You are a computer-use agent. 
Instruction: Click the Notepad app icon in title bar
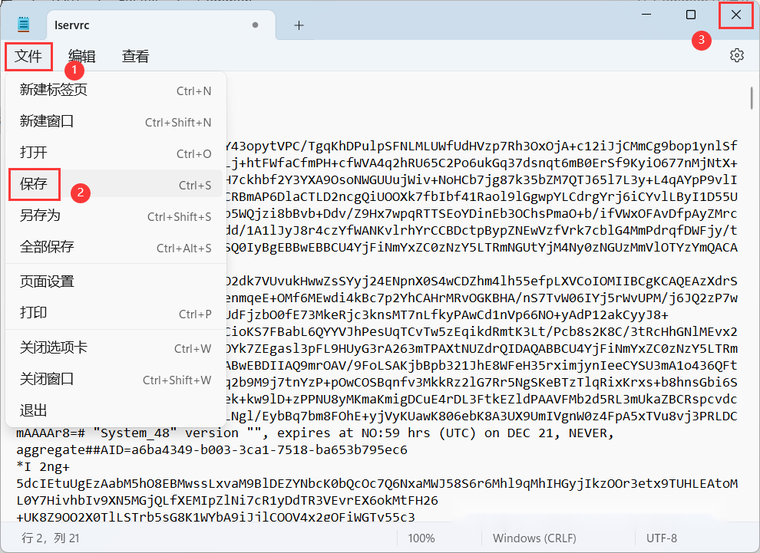point(23,24)
